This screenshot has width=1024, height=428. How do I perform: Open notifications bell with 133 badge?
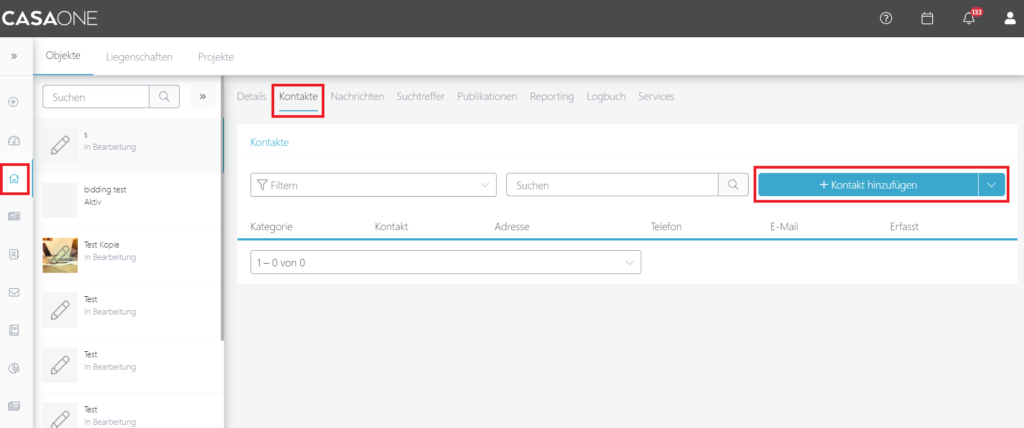(969, 18)
